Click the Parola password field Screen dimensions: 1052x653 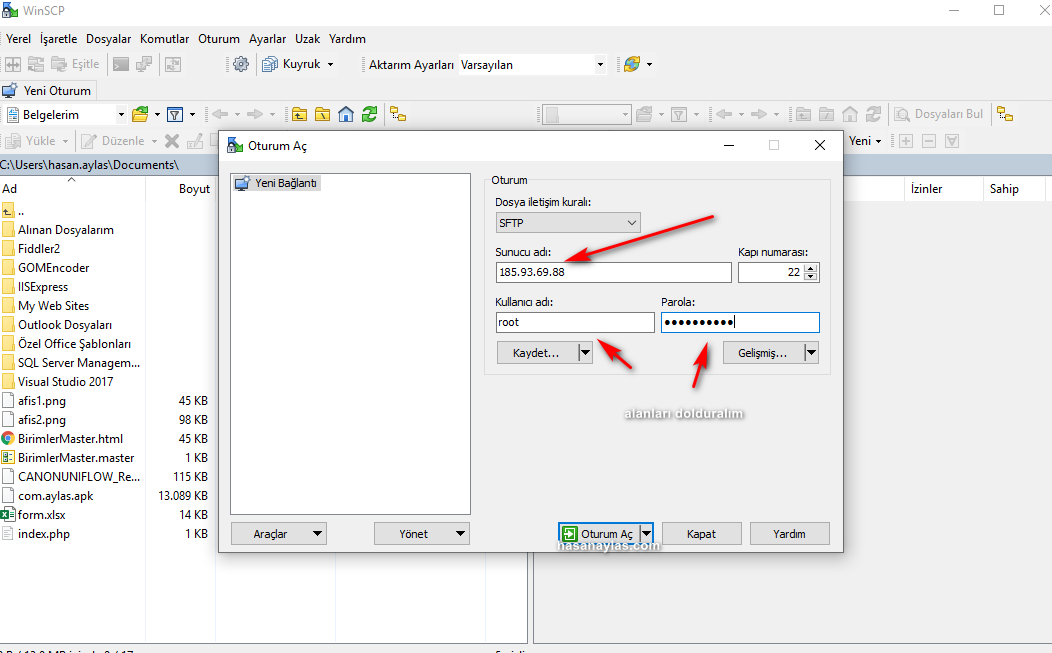(x=740, y=322)
